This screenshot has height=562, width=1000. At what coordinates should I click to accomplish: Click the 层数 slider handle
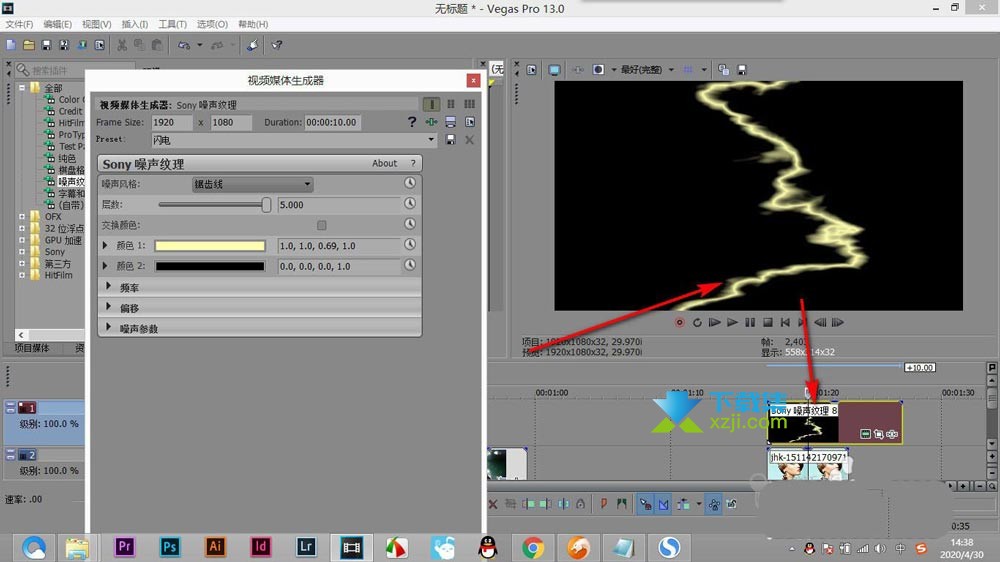coord(266,205)
